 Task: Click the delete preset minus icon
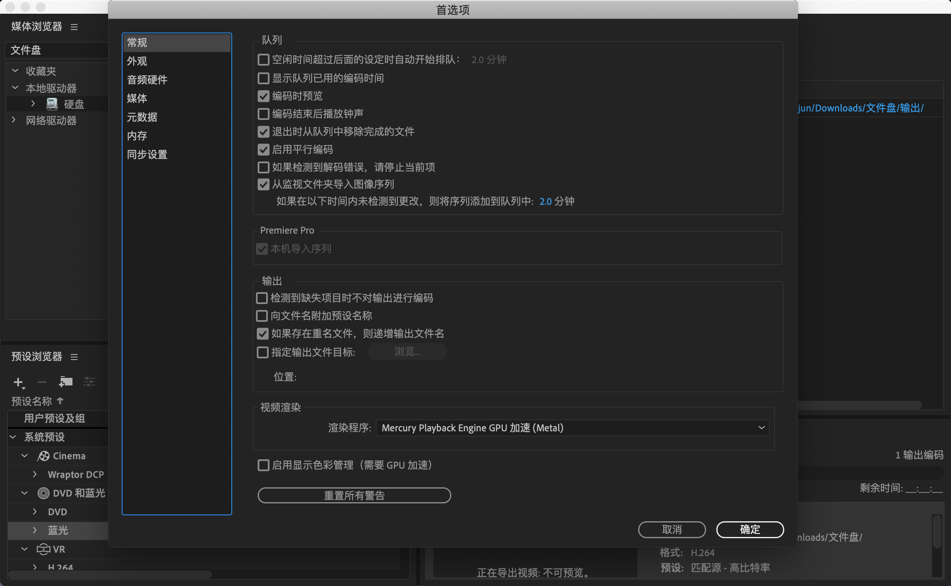40,381
